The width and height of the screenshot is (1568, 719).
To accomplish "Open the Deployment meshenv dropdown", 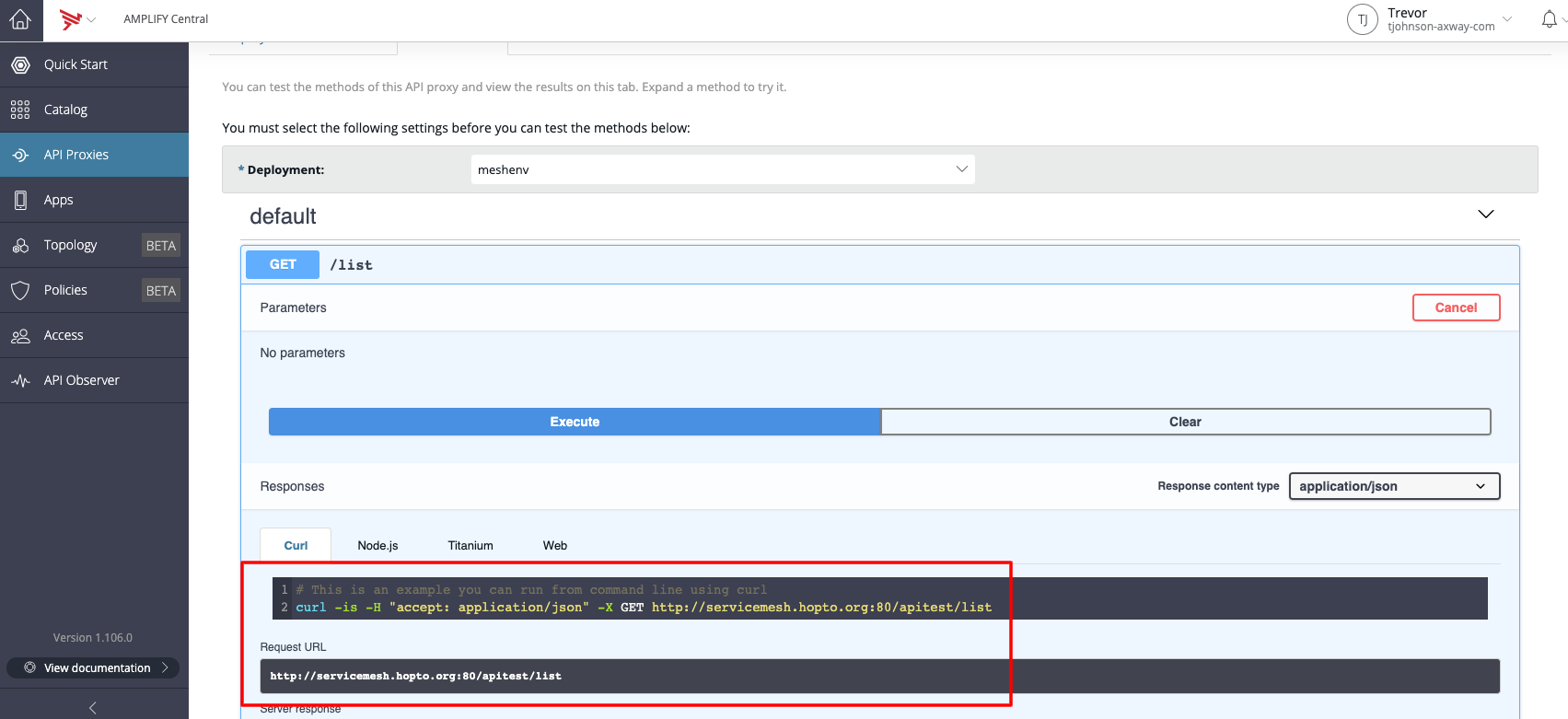I will pos(723,169).
